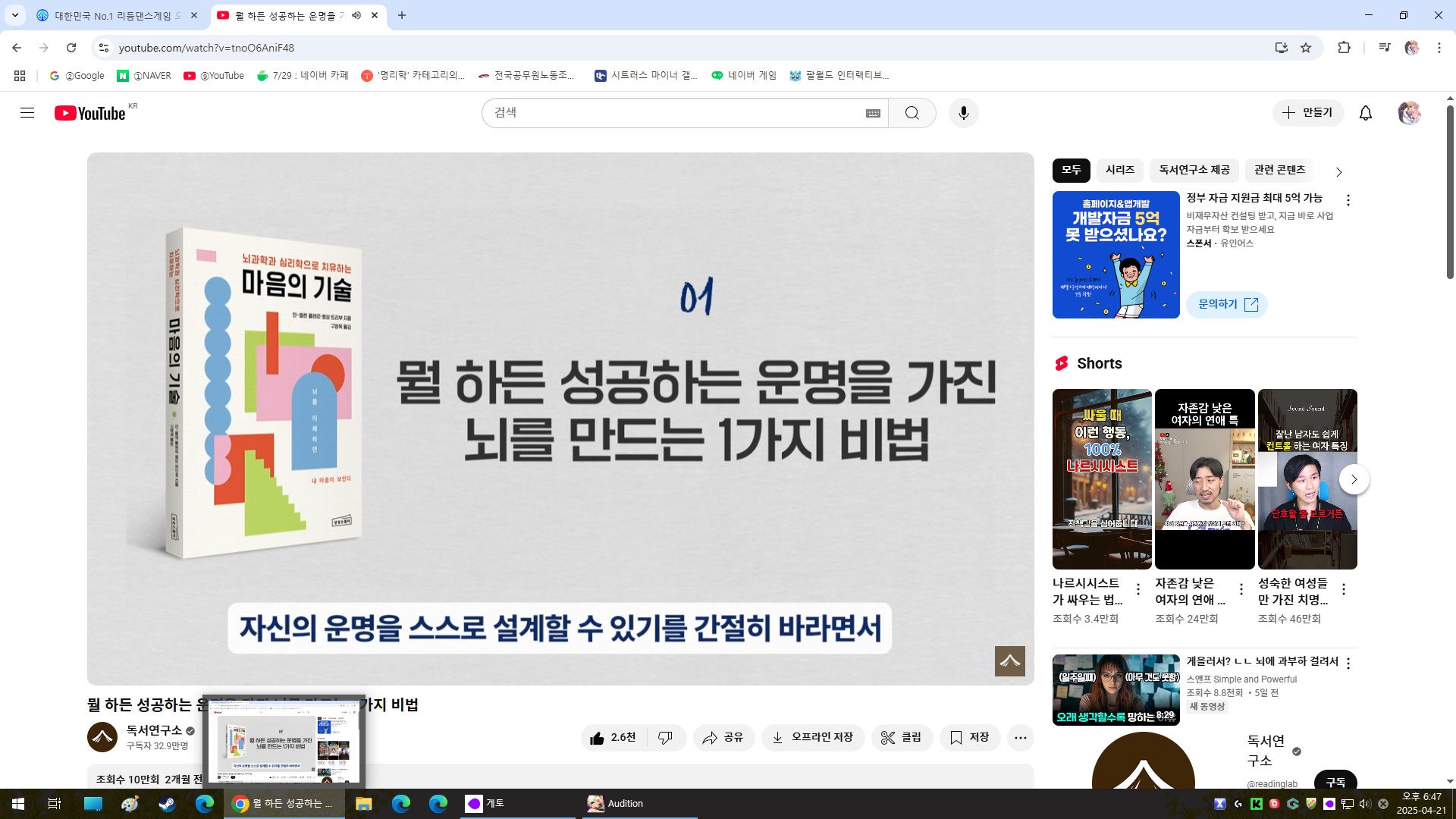1456x819 pixels.
Task: Open the YouTube hamburger guide menu
Action: tap(27, 113)
